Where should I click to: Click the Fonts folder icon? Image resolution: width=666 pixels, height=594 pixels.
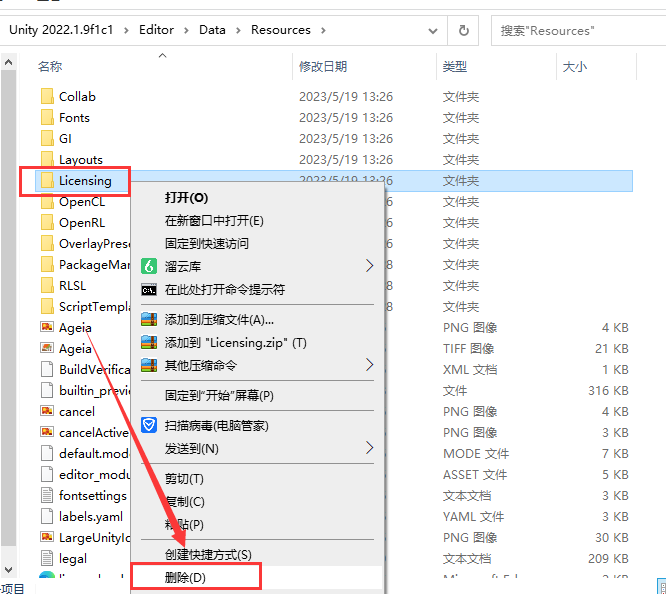[47, 117]
